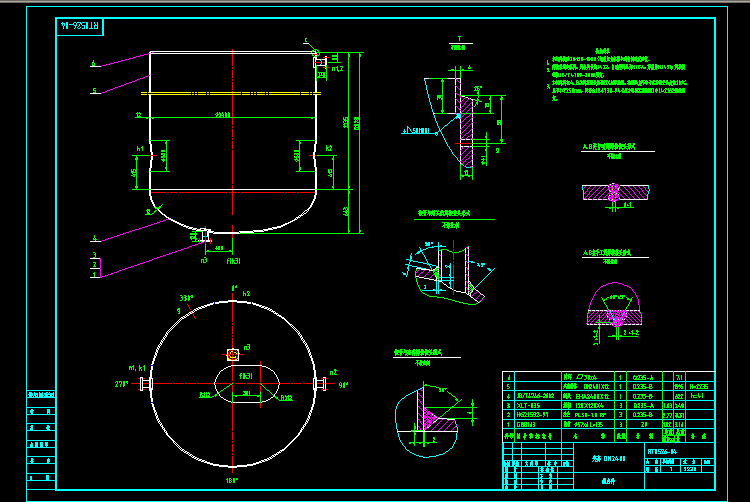Select the red n3 nozzle symbol in plan view
Viewport: 750px width, 502px height.
pos(233,353)
